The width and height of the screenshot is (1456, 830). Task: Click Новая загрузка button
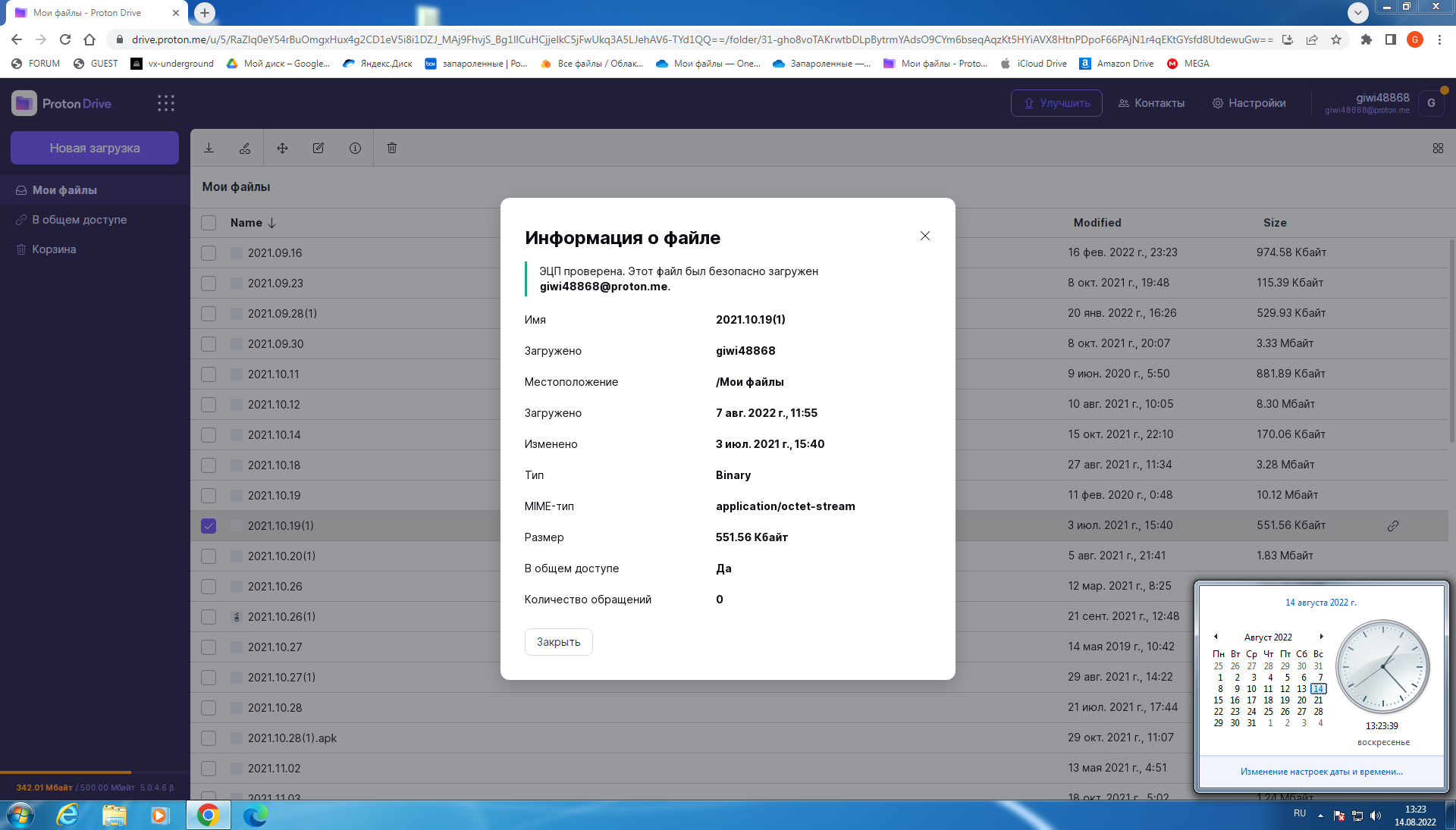click(95, 148)
